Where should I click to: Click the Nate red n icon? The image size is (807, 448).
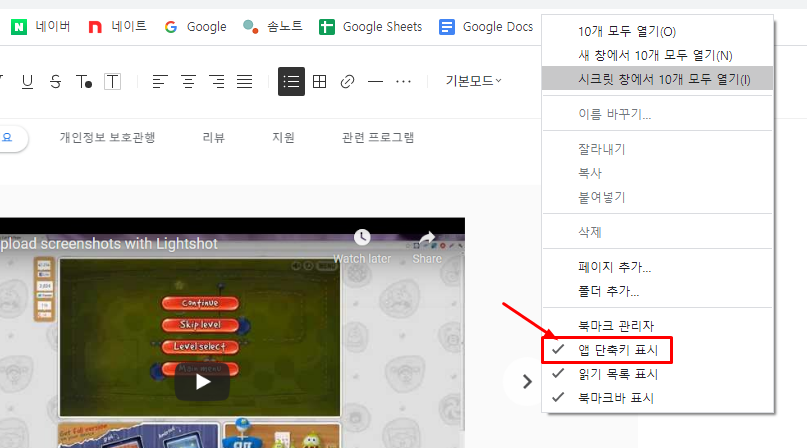coord(95,27)
